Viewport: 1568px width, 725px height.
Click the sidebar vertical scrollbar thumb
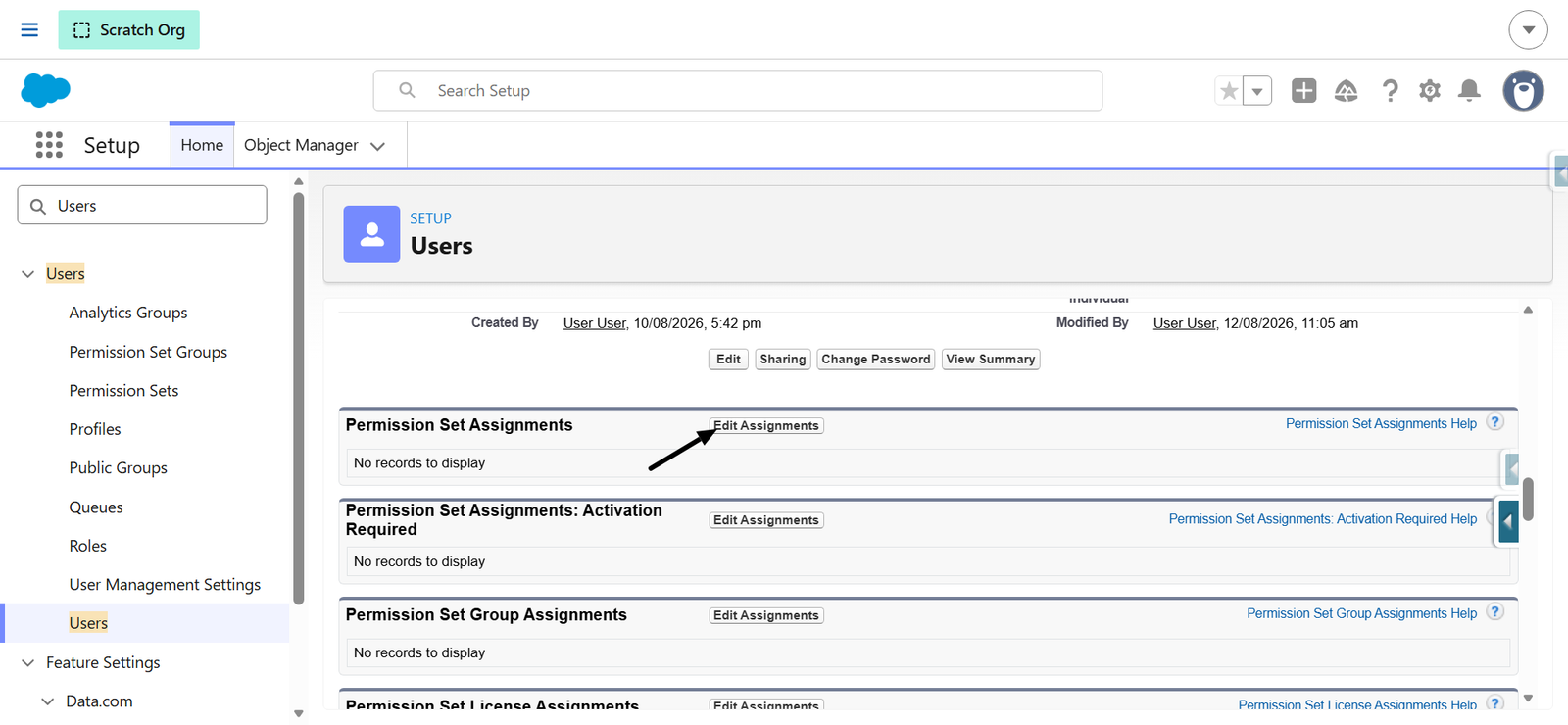pos(299,399)
